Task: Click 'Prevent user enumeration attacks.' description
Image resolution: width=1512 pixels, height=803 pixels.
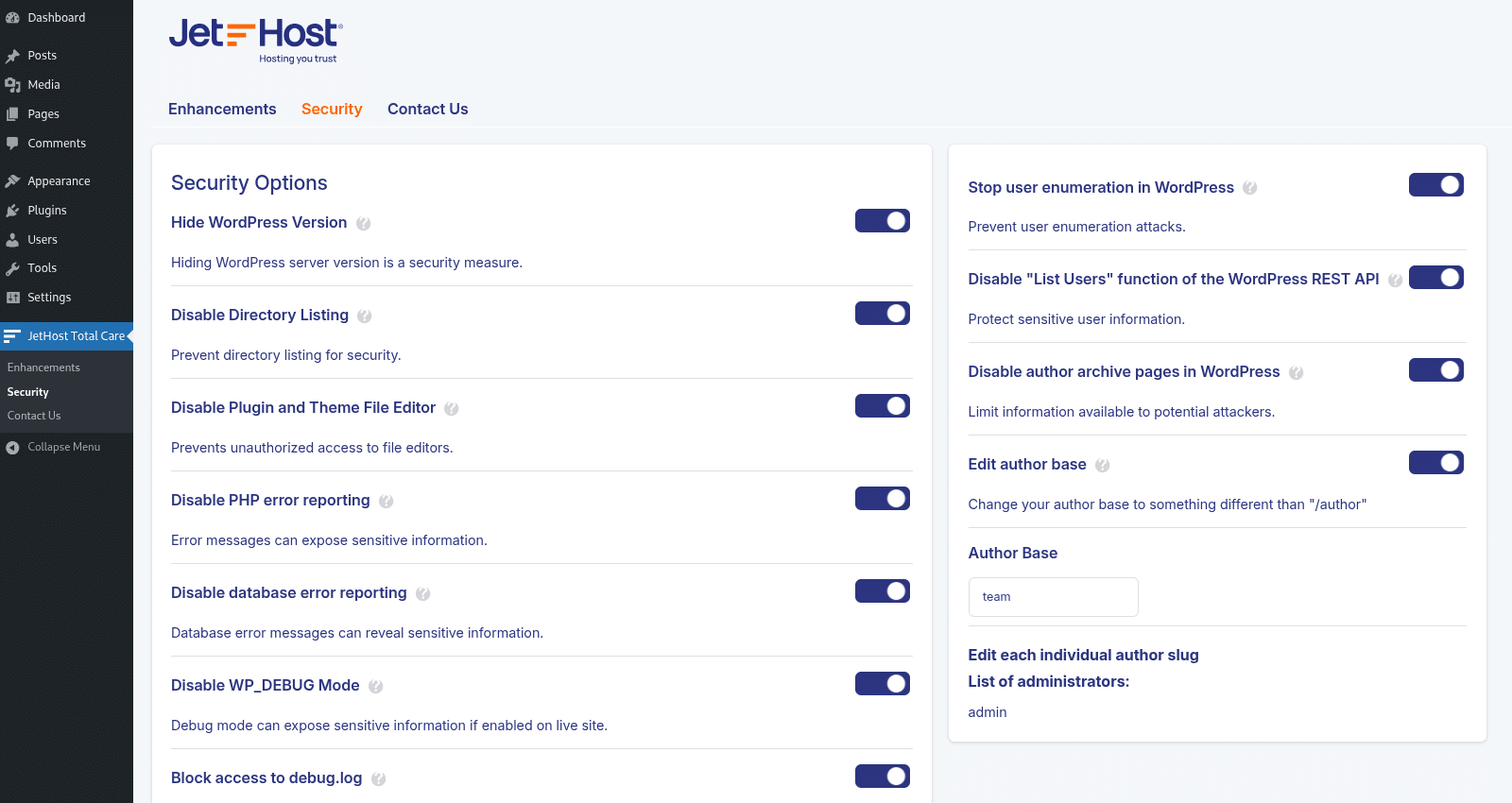Action: (1076, 227)
